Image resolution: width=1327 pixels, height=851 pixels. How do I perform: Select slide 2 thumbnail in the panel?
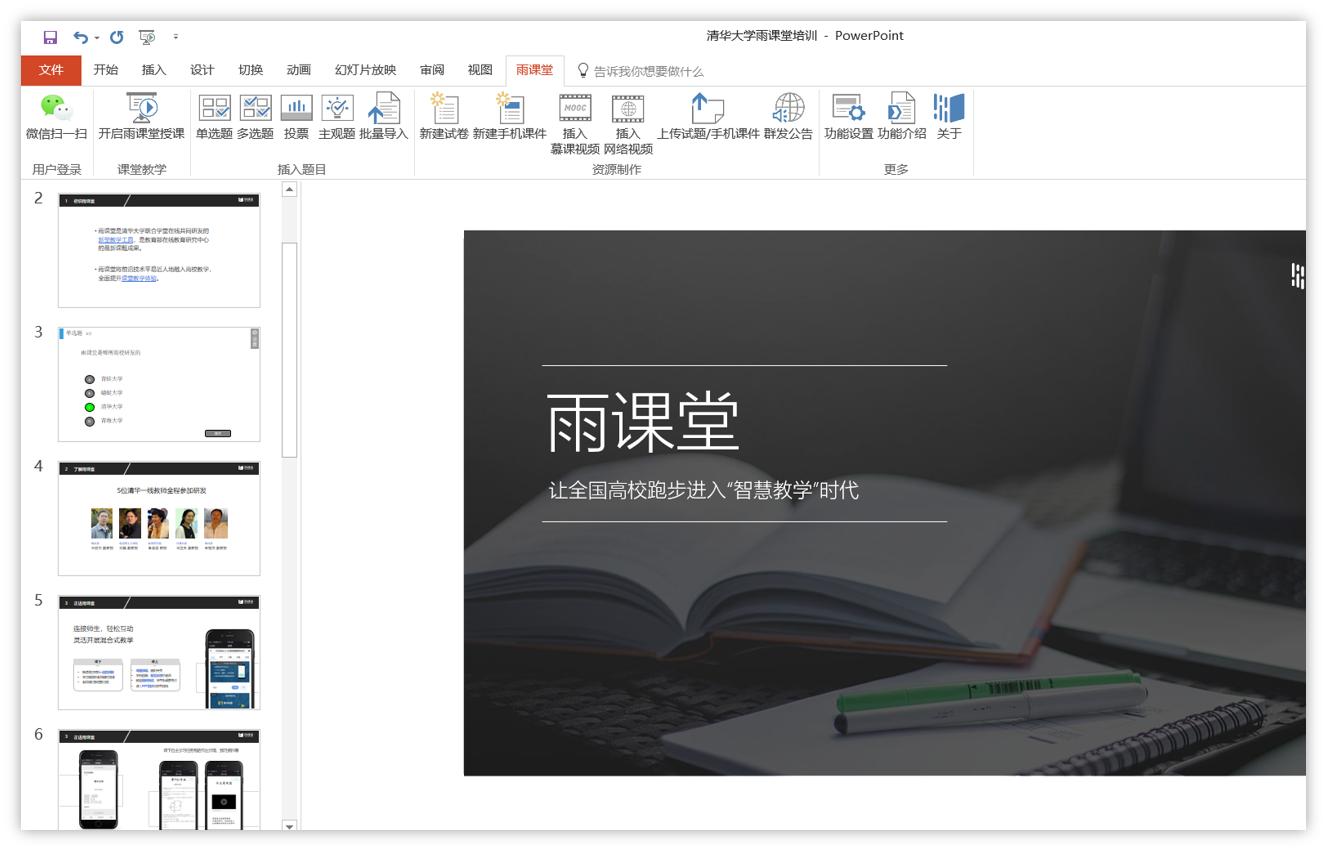[x=159, y=250]
